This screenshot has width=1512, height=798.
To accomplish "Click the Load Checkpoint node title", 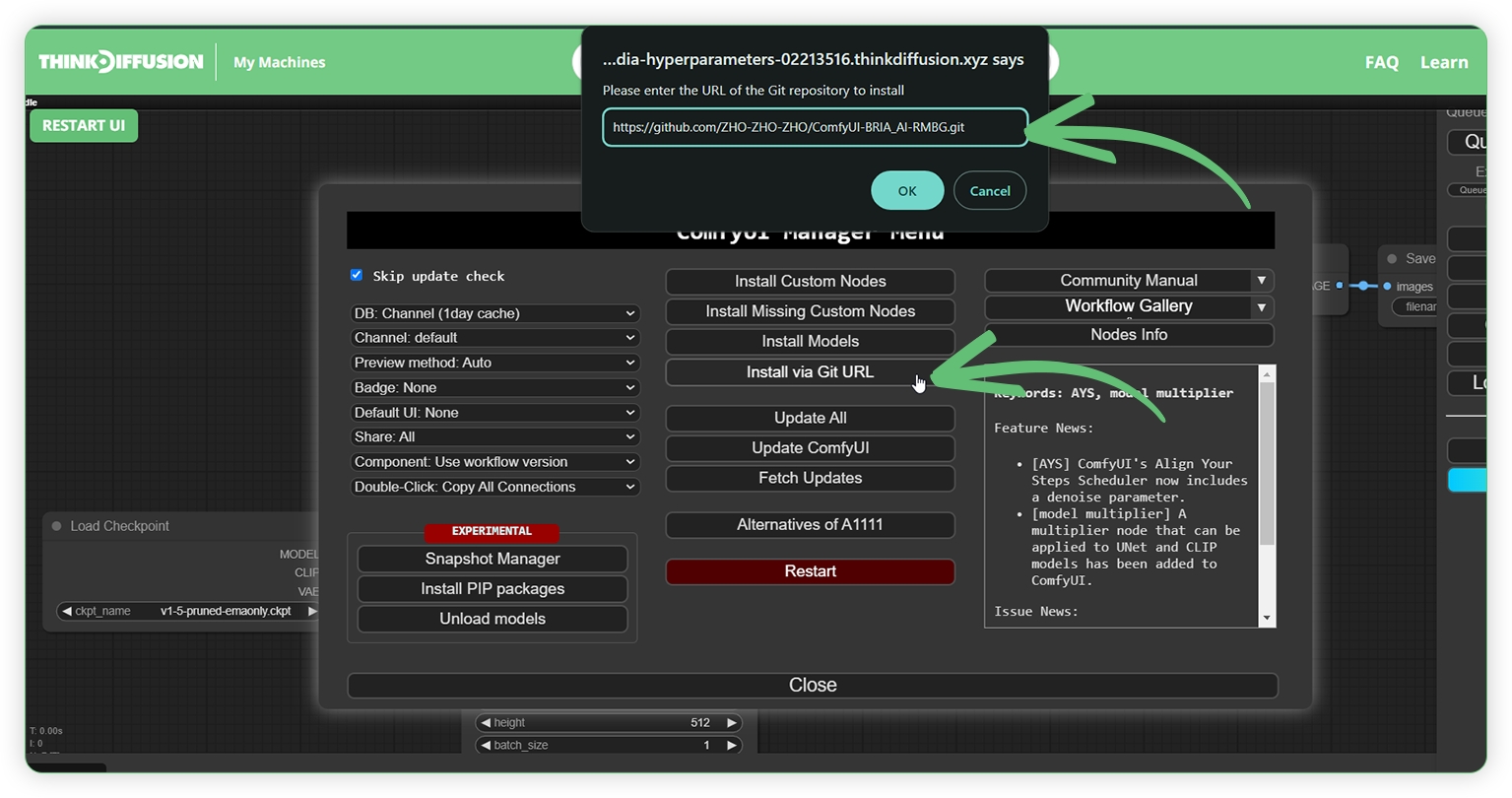I will click(119, 526).
